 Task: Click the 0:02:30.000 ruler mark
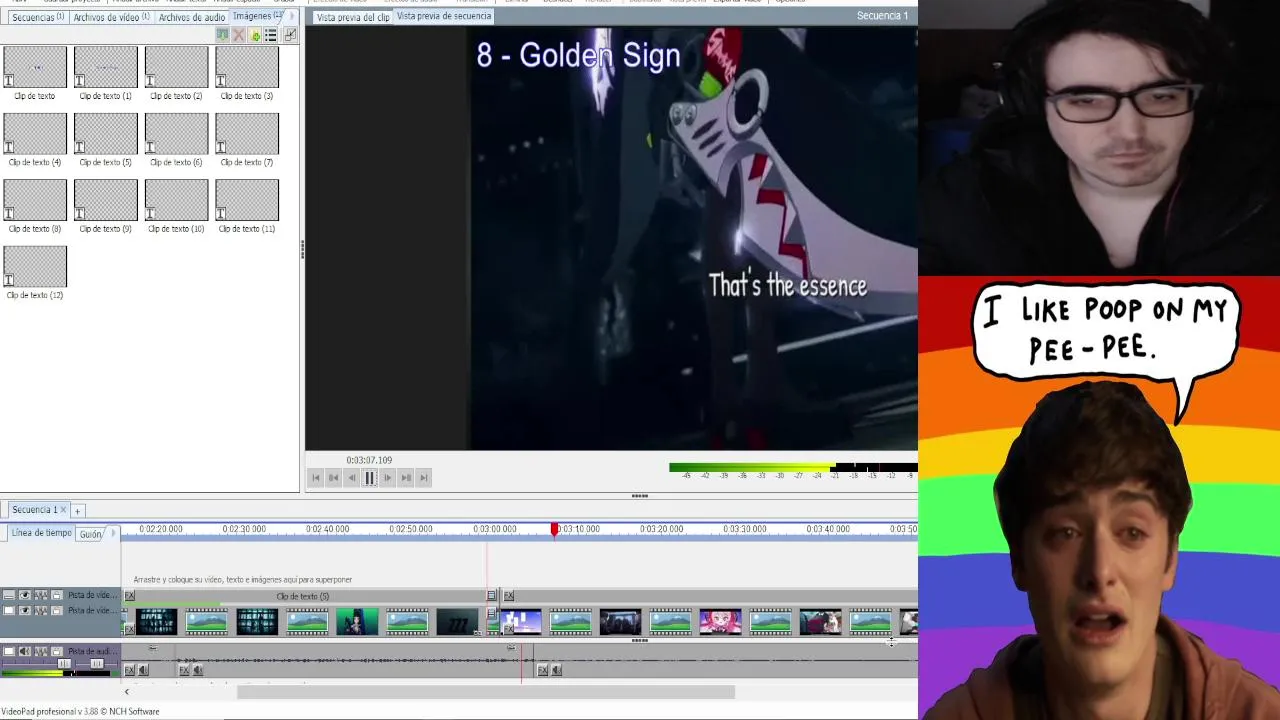[244, 529]
